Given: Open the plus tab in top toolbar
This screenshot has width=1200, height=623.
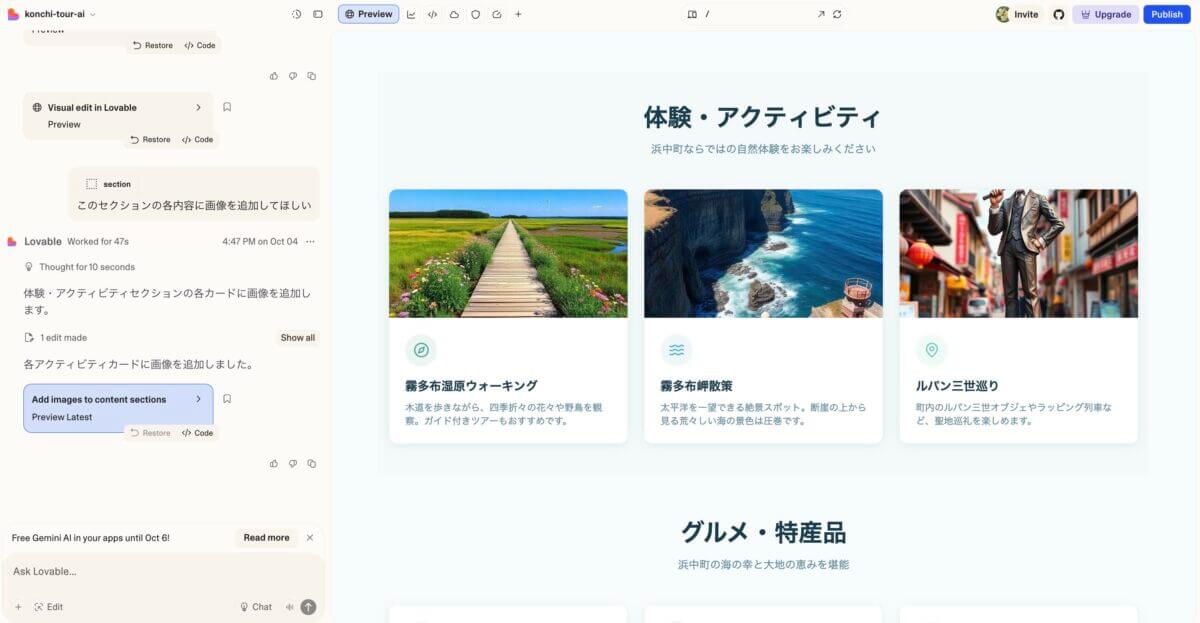Looking at the screenshot, I should coord(518,14).
